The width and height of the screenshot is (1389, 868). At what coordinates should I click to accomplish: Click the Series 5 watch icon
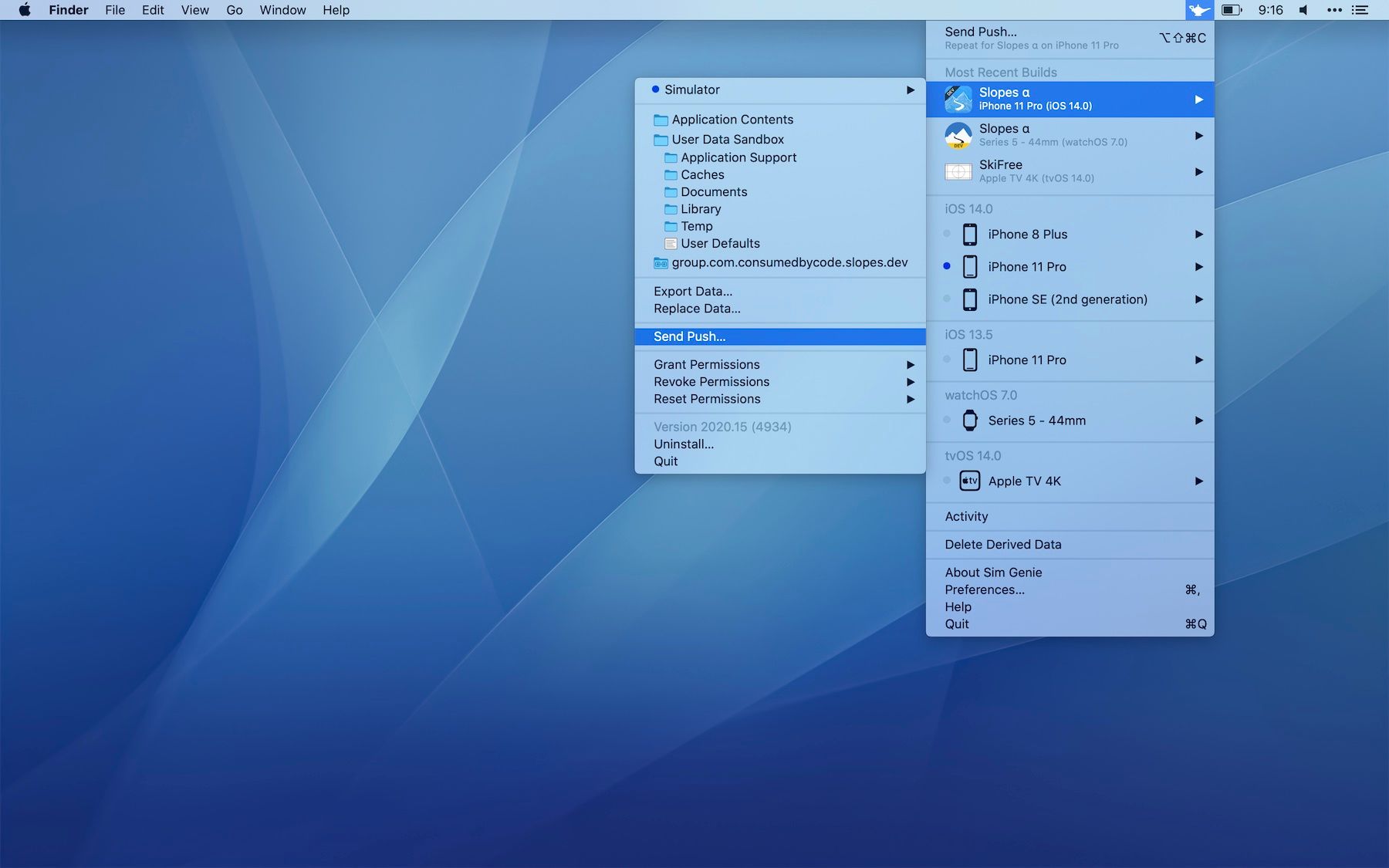point(970,420)
